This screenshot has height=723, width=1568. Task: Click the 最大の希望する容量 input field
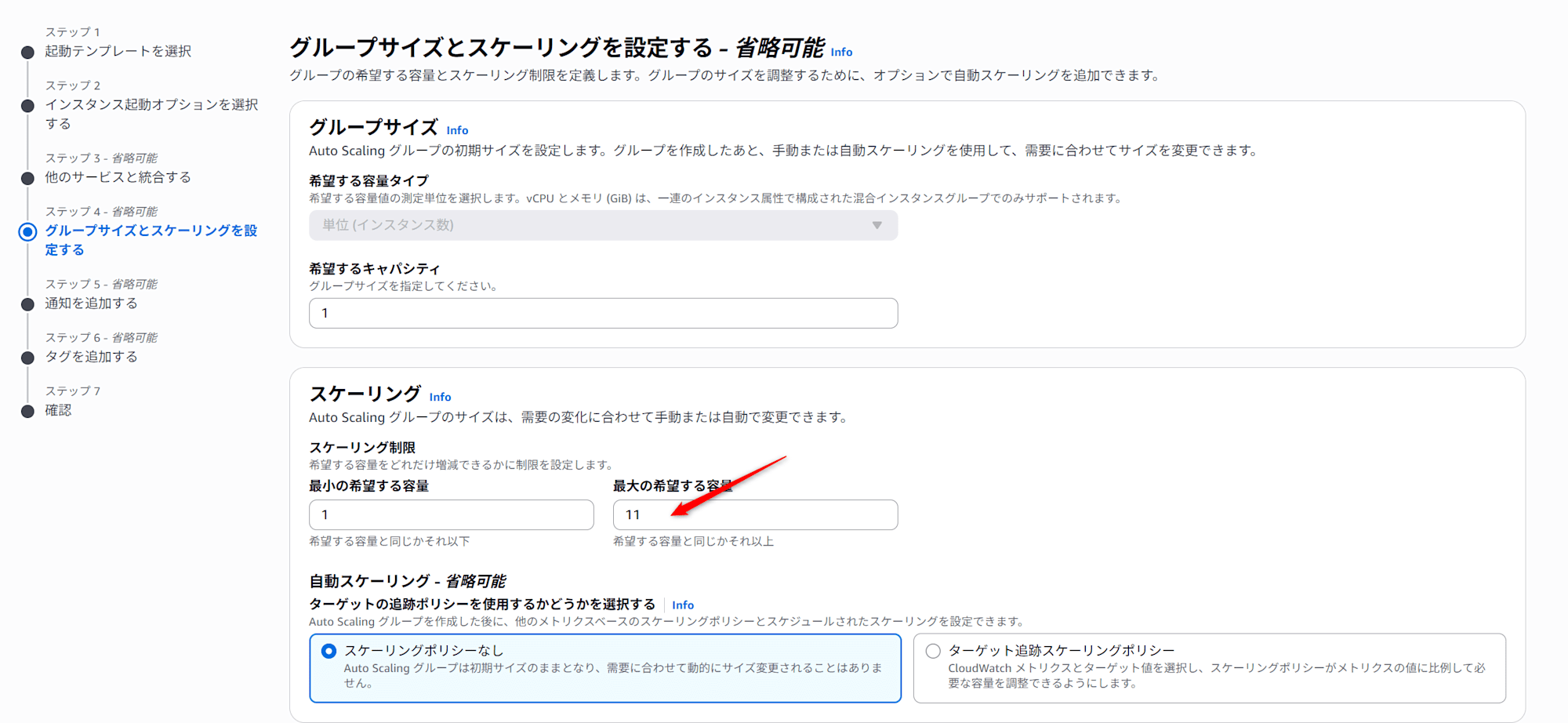(x=755, y=514)
